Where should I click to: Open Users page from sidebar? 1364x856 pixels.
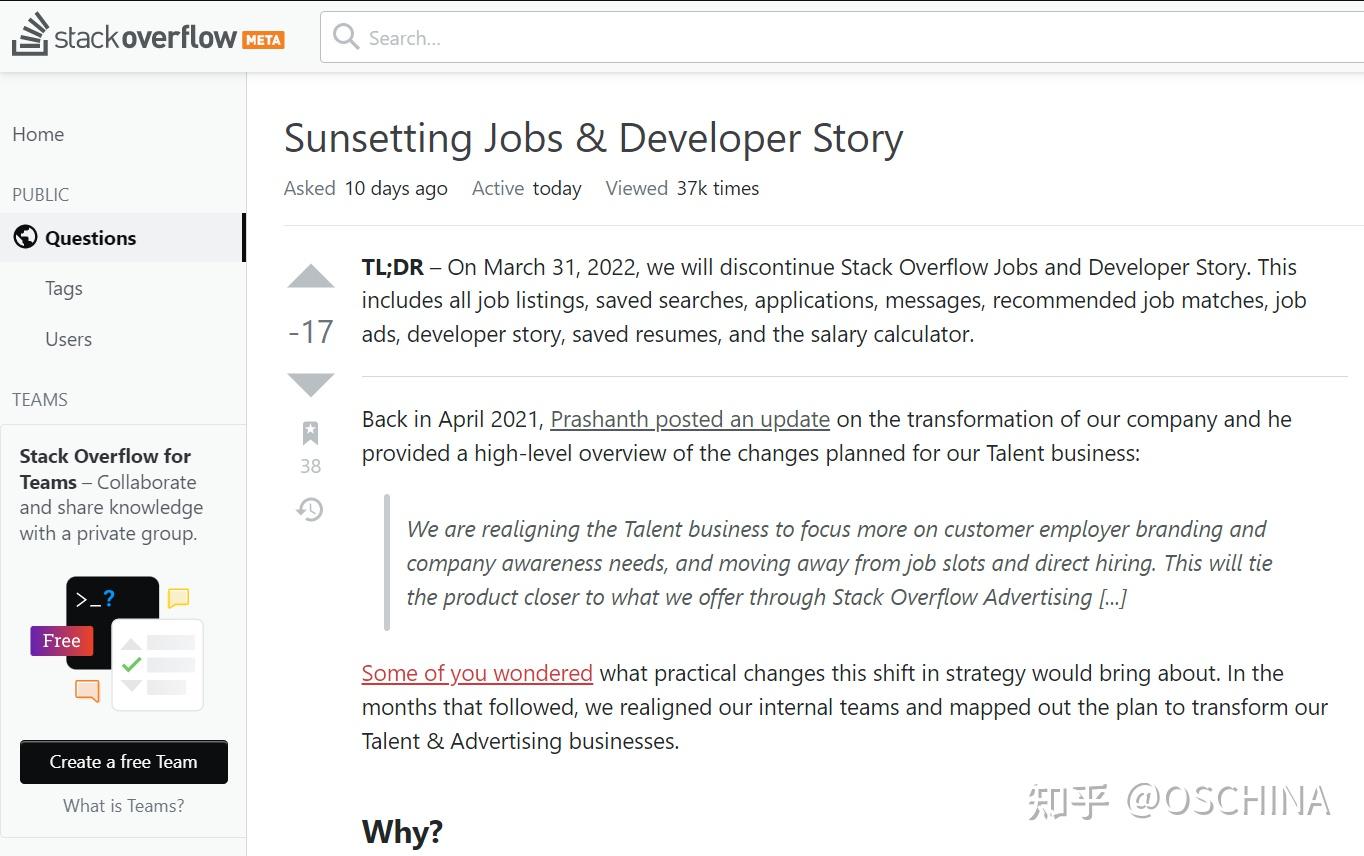point(68,339)
